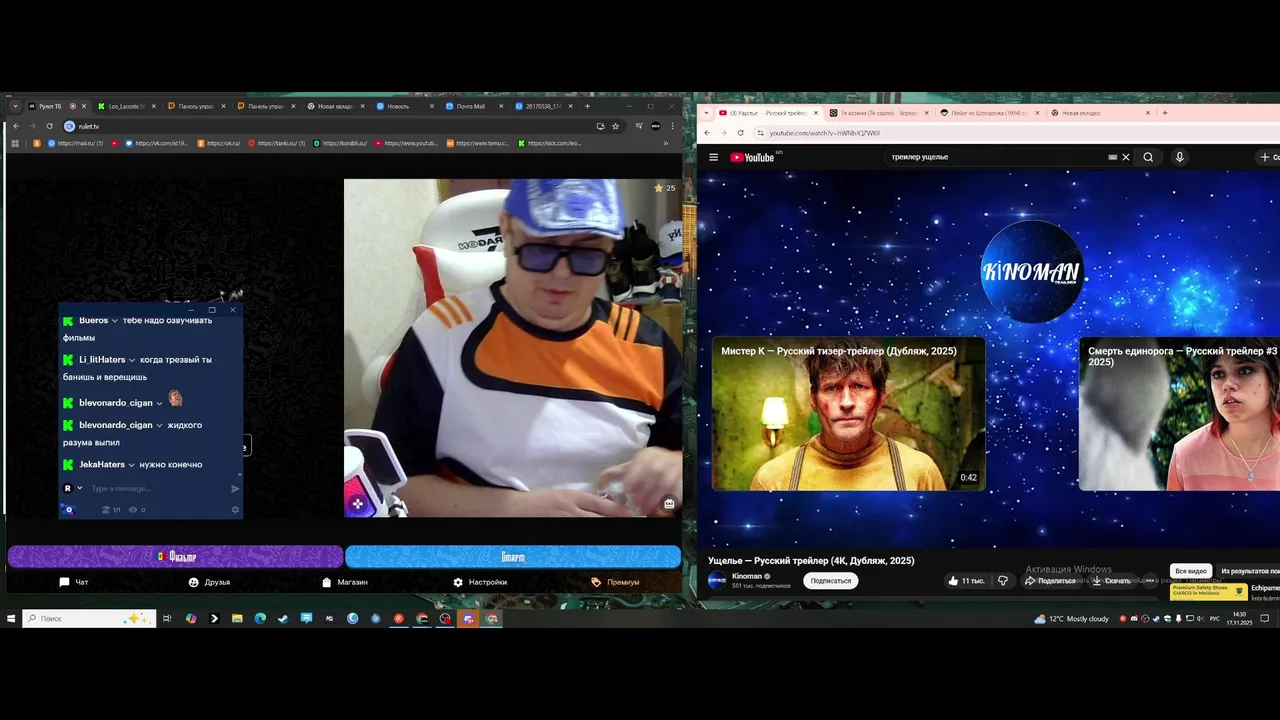
Task: Dislike the Ущелье trailer video
Action: (x=1003, y=580)
